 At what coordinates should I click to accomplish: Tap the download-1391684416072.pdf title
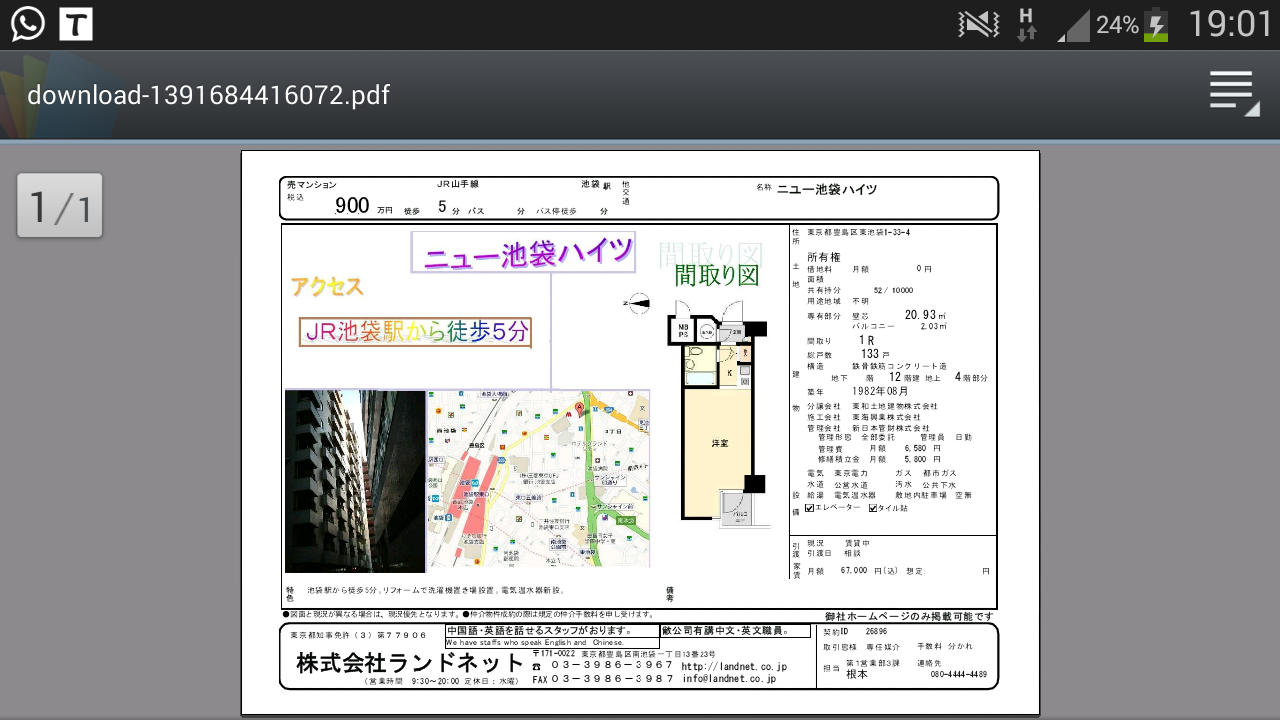click(x=208, y=95)
